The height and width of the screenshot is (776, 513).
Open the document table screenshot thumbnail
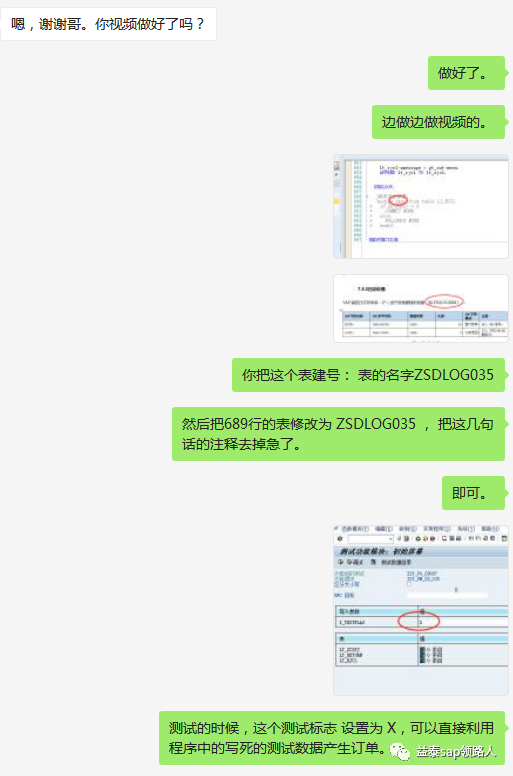[420, 308]
